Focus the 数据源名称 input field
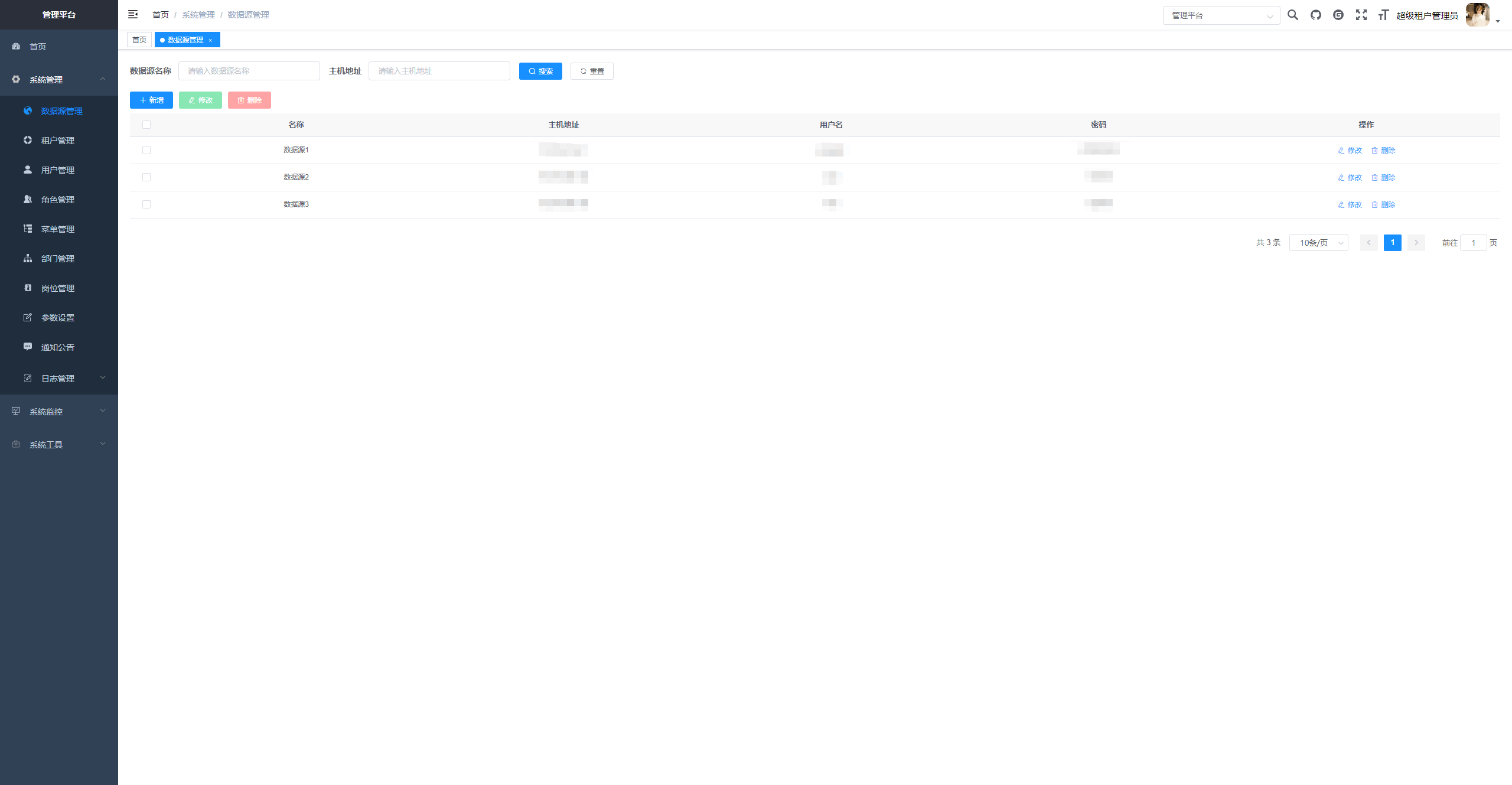This screenshot has width=1512, height=785. coord(249,71)
